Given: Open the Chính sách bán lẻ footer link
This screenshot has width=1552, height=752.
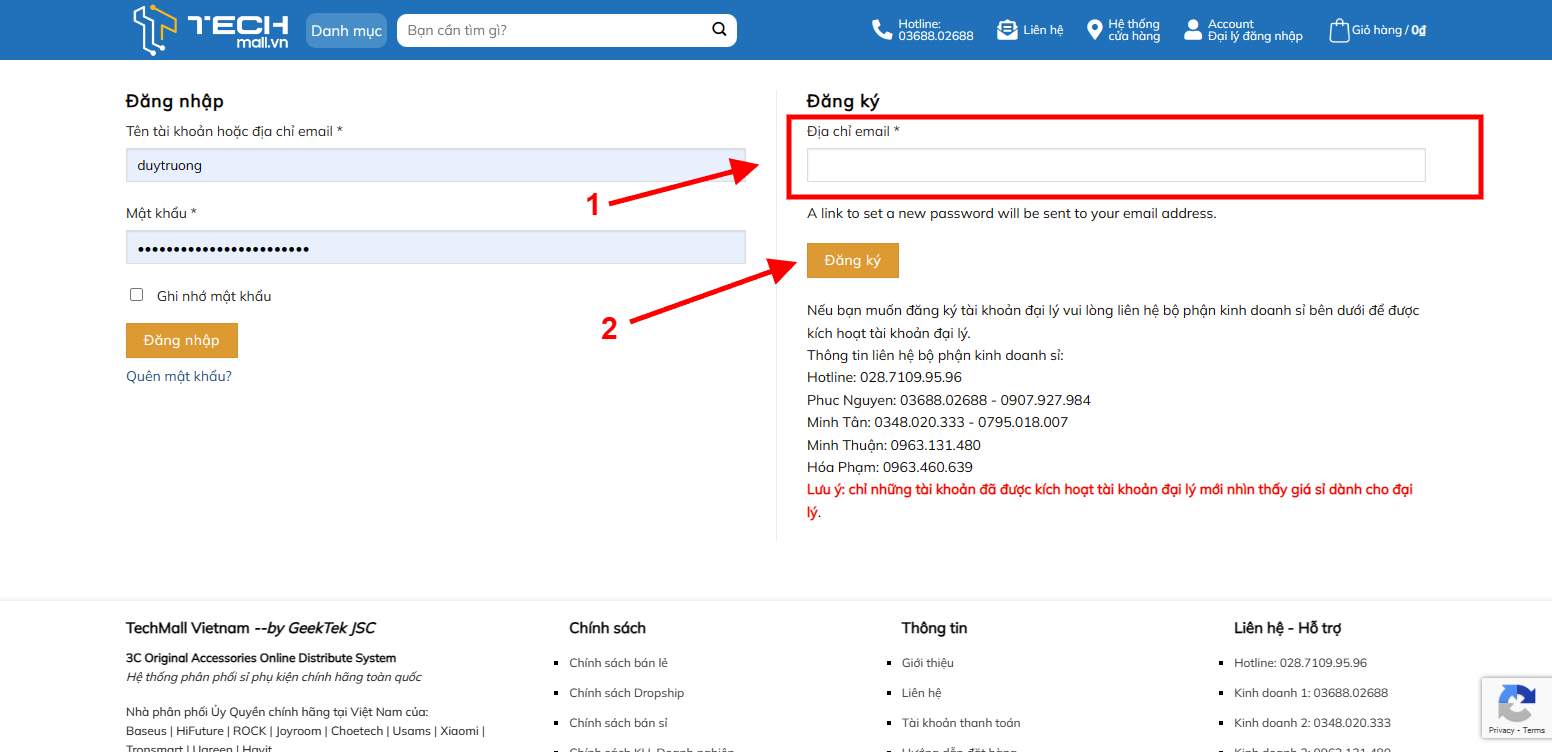Looking at the screenshot, I should (618, 663).
